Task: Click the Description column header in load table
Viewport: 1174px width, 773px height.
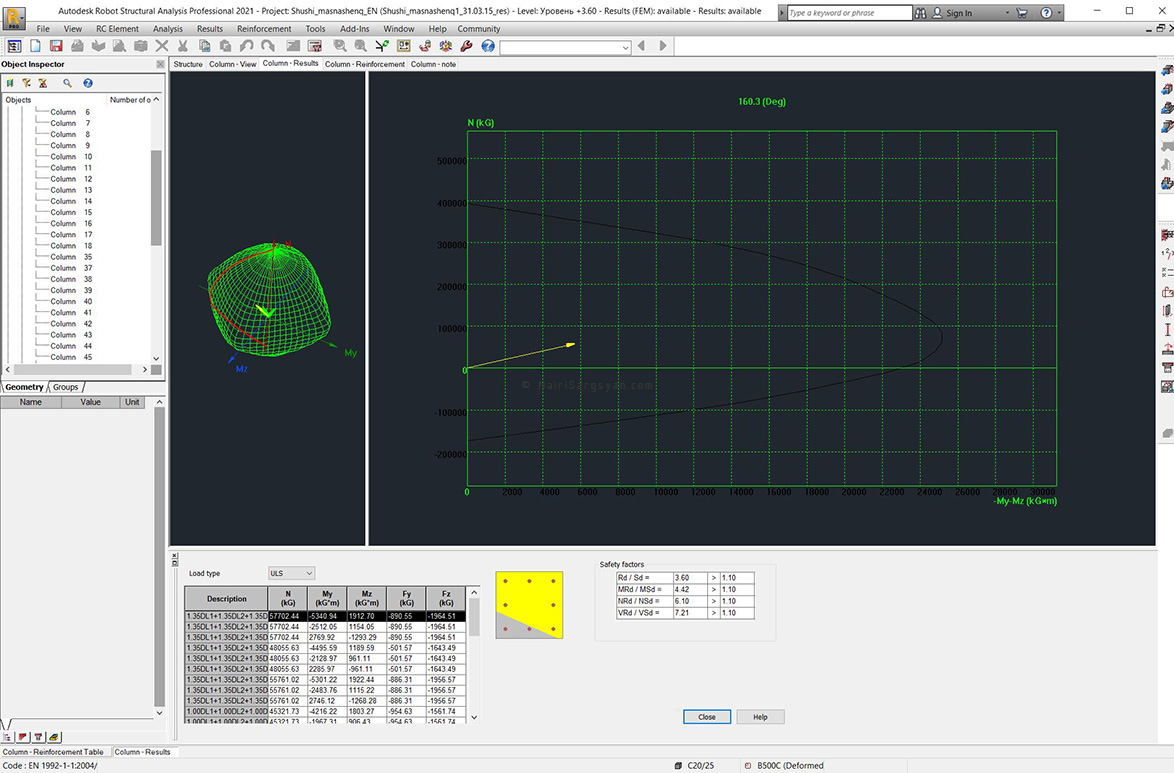Action: pos(226,598)
